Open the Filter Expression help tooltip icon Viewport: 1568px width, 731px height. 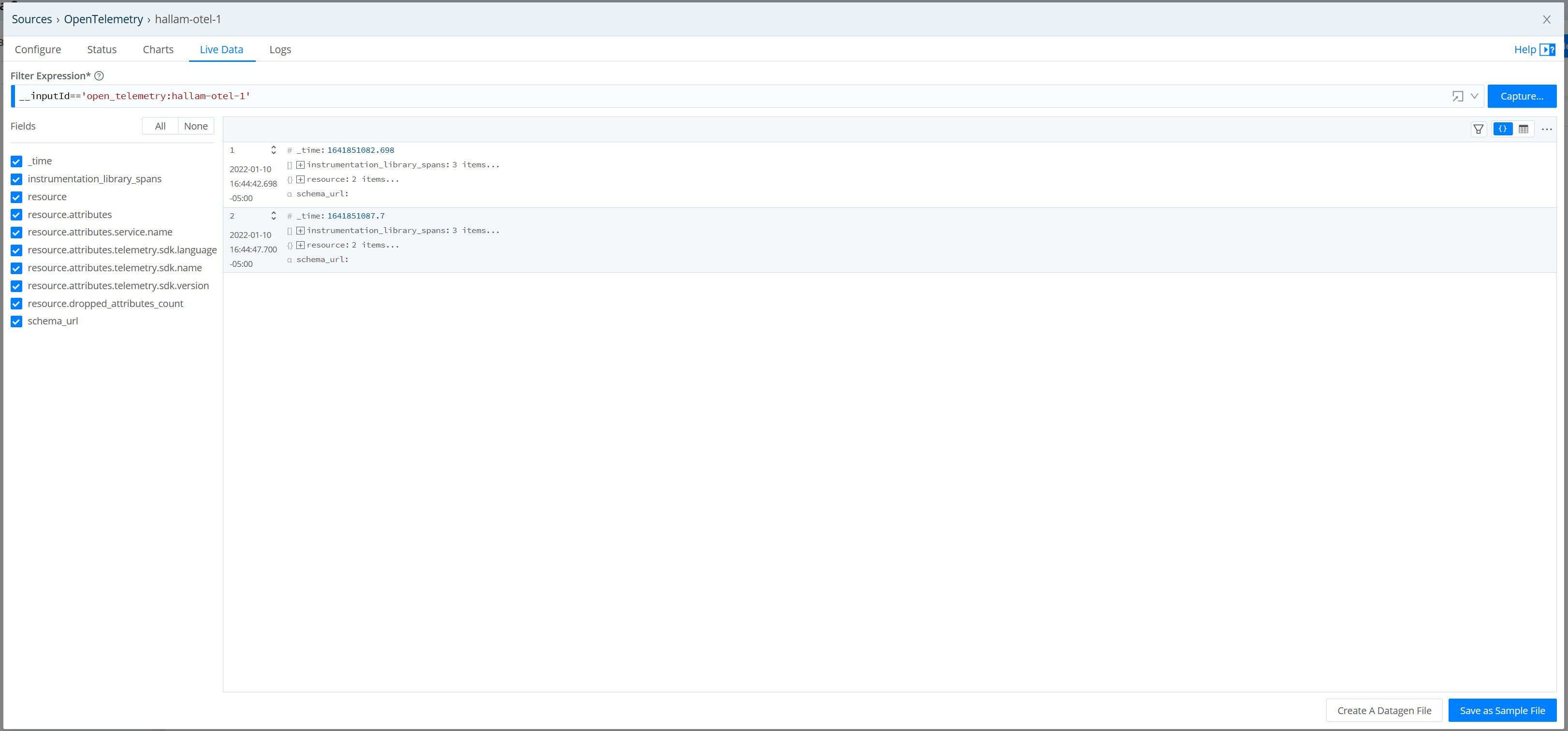[99, 75]
